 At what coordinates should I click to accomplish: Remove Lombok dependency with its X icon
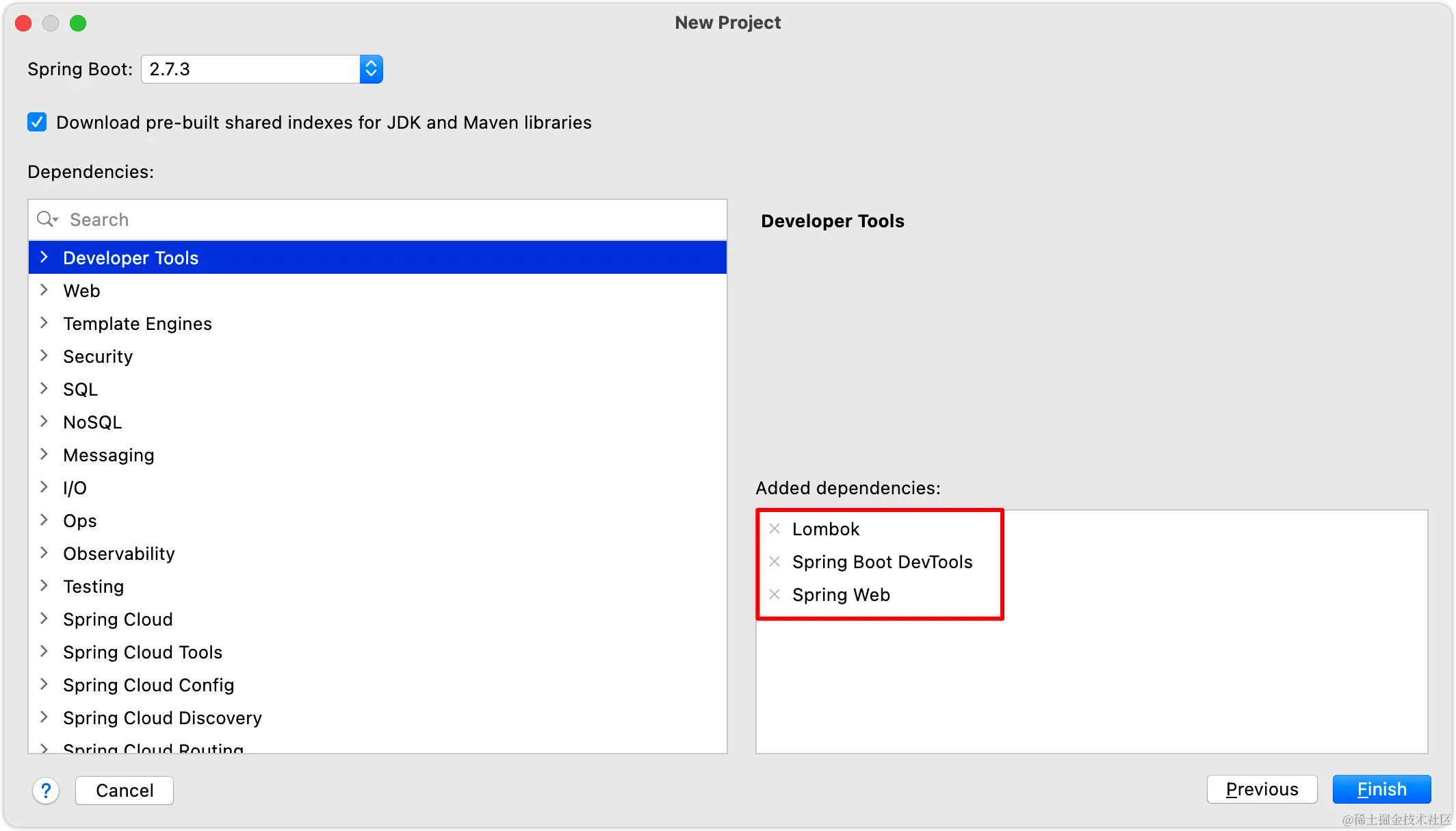[x=775, y=528]
